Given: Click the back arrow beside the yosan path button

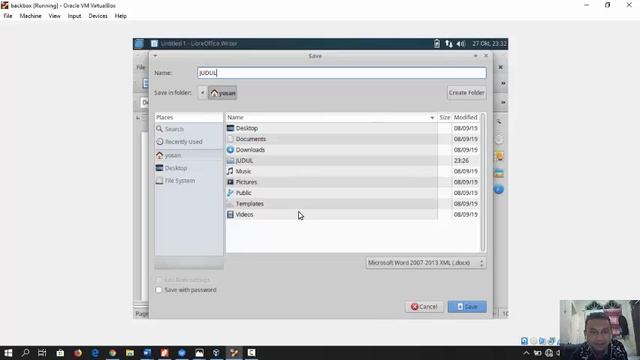Looking at the screenshot, I should (202, 93).
